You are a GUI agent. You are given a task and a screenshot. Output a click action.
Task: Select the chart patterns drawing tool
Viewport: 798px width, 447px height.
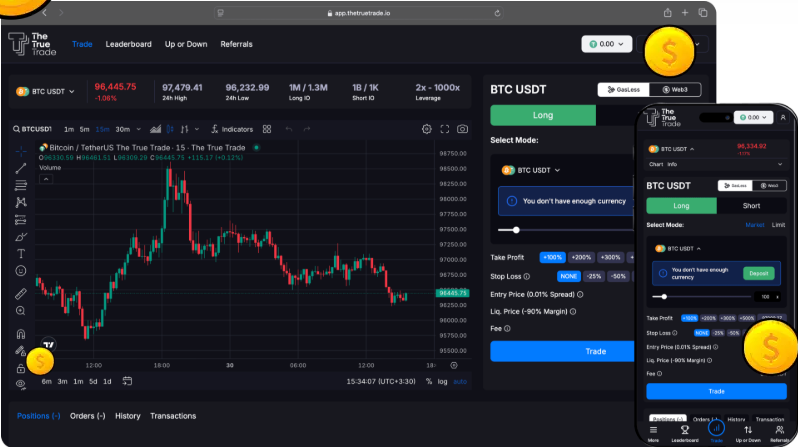click(x=21, y=202)
